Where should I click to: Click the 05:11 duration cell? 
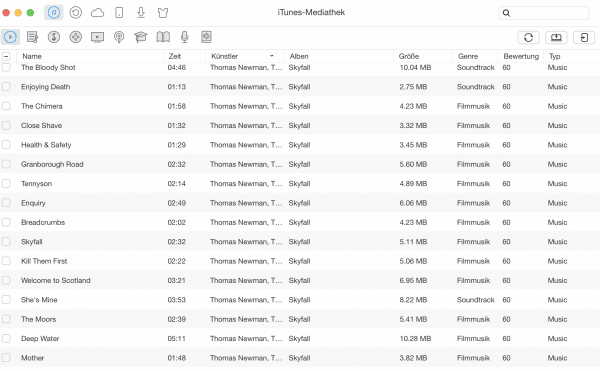pyautogui.click(x=177, y=338)
